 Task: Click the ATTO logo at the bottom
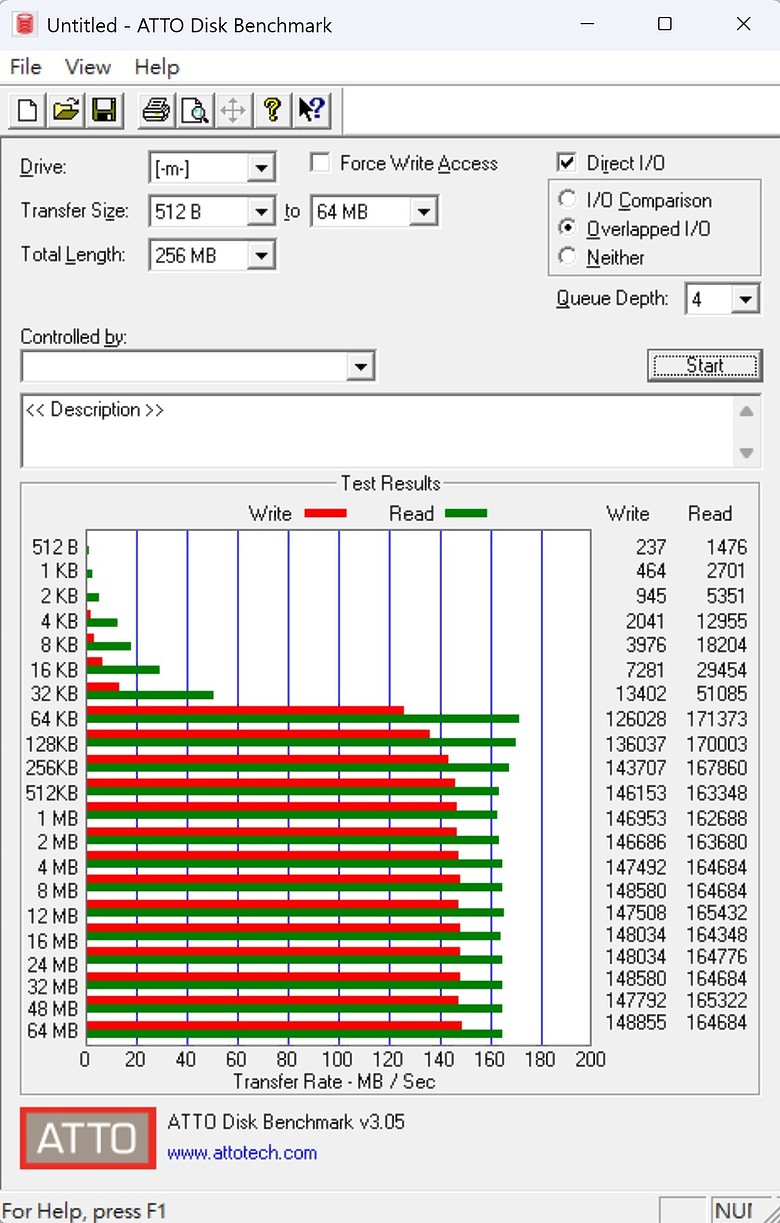pos(88,1138)
